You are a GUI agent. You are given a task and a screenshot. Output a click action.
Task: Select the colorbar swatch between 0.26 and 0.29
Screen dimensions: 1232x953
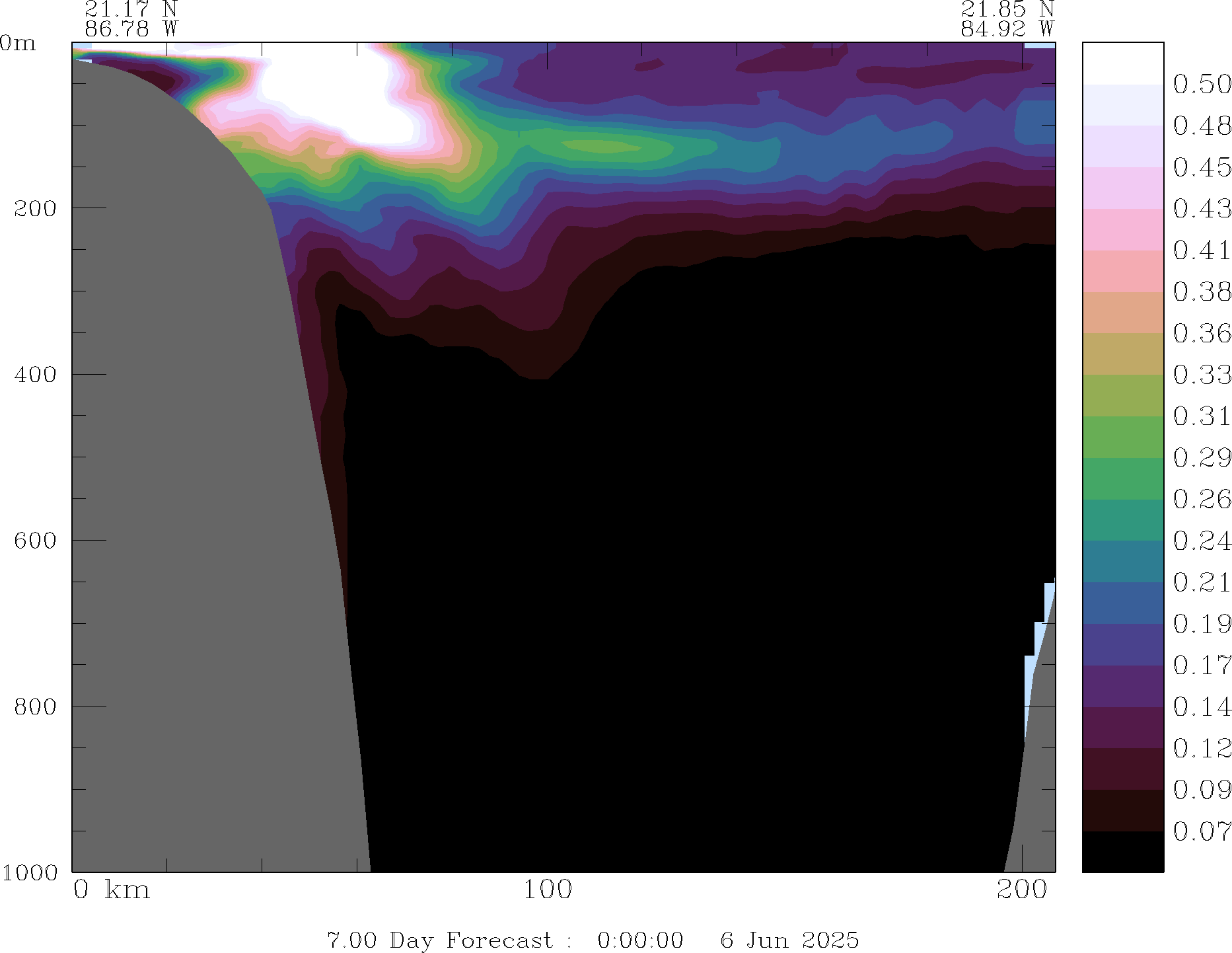point(1122,478)
